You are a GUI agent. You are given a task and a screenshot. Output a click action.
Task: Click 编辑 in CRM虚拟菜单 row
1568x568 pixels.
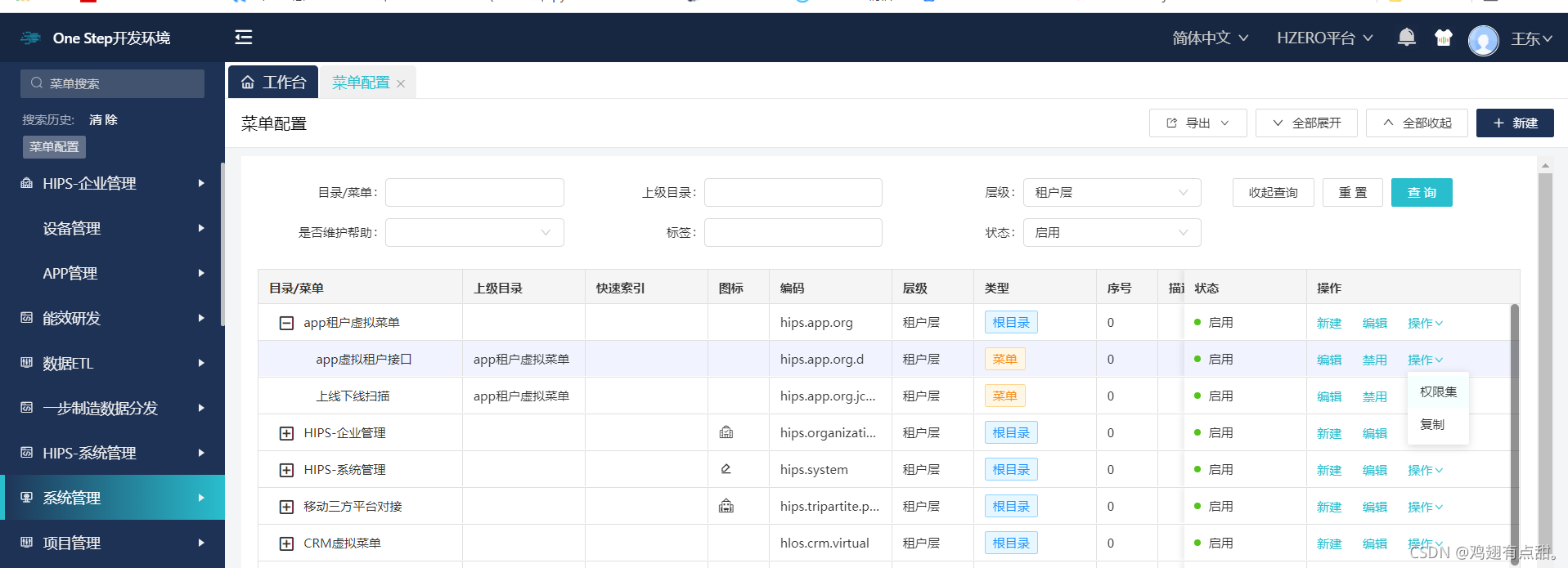click(x=1374, y=543)
